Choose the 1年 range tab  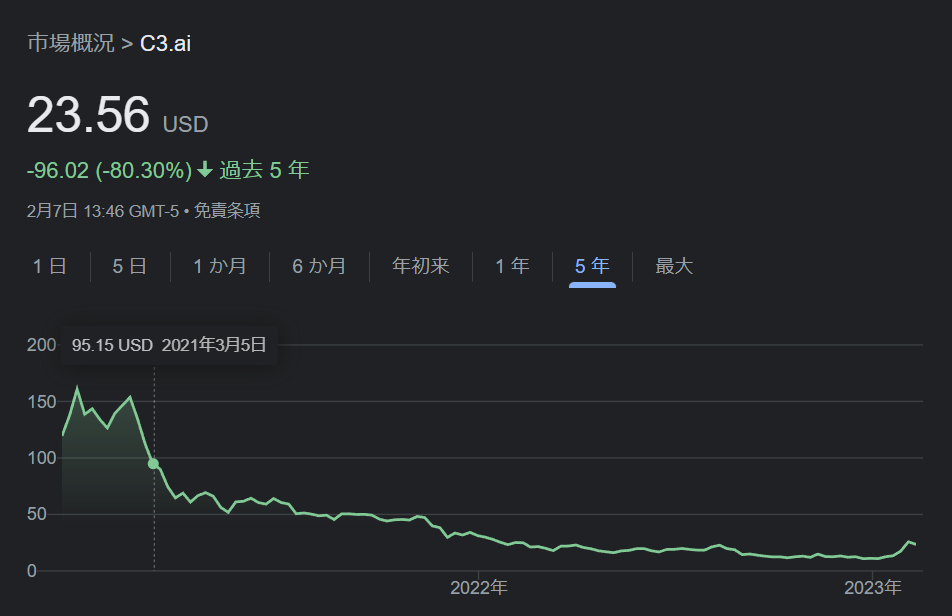512,266
